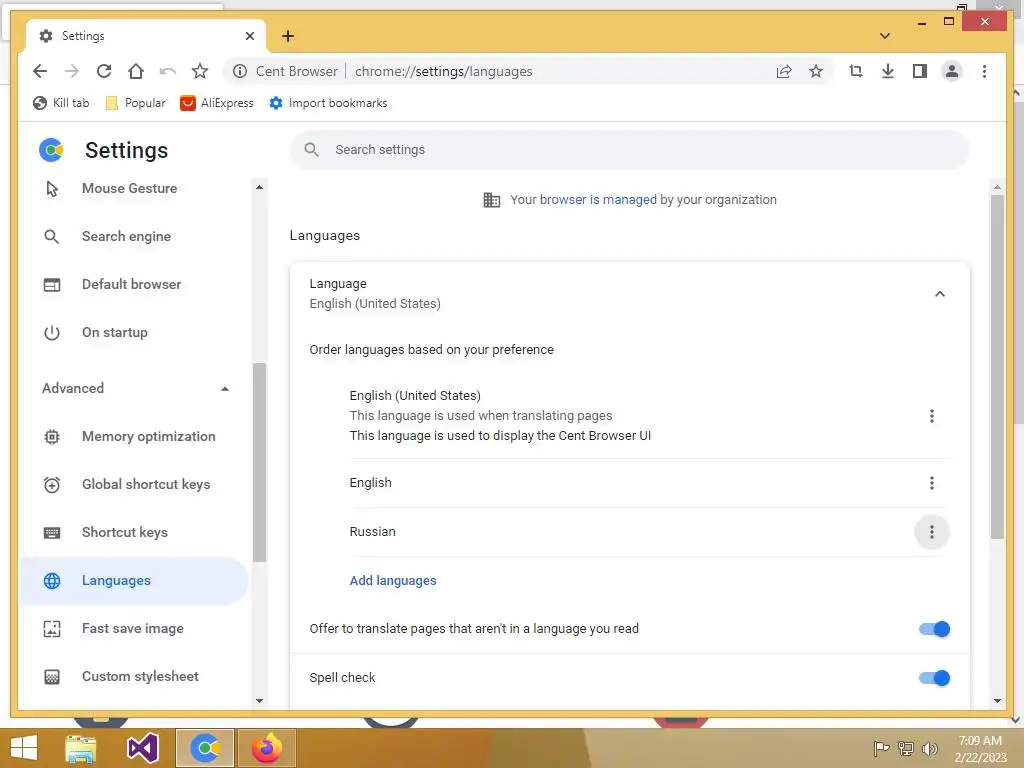Screen dimensions: 1024x768
Task: Reload the settings page
Action: tap(104, 71)
